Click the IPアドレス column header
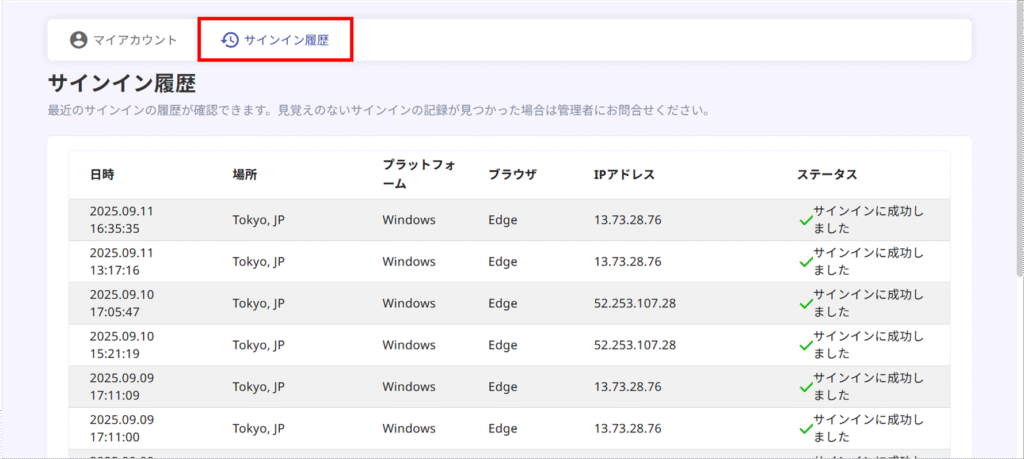Viewport: 1024px width, 459px height. click(x=624, y=174)
